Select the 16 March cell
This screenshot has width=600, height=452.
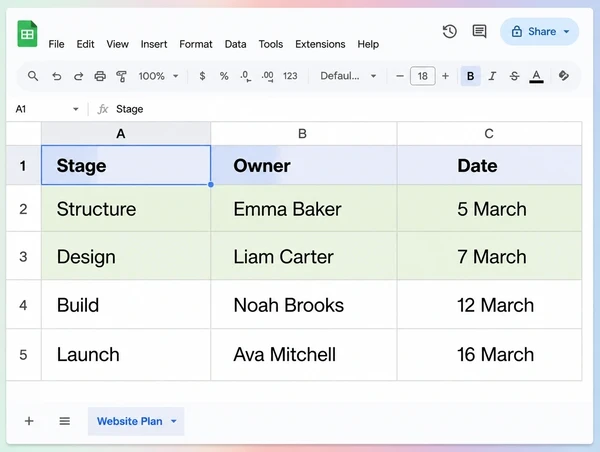(x=489, y=354)
